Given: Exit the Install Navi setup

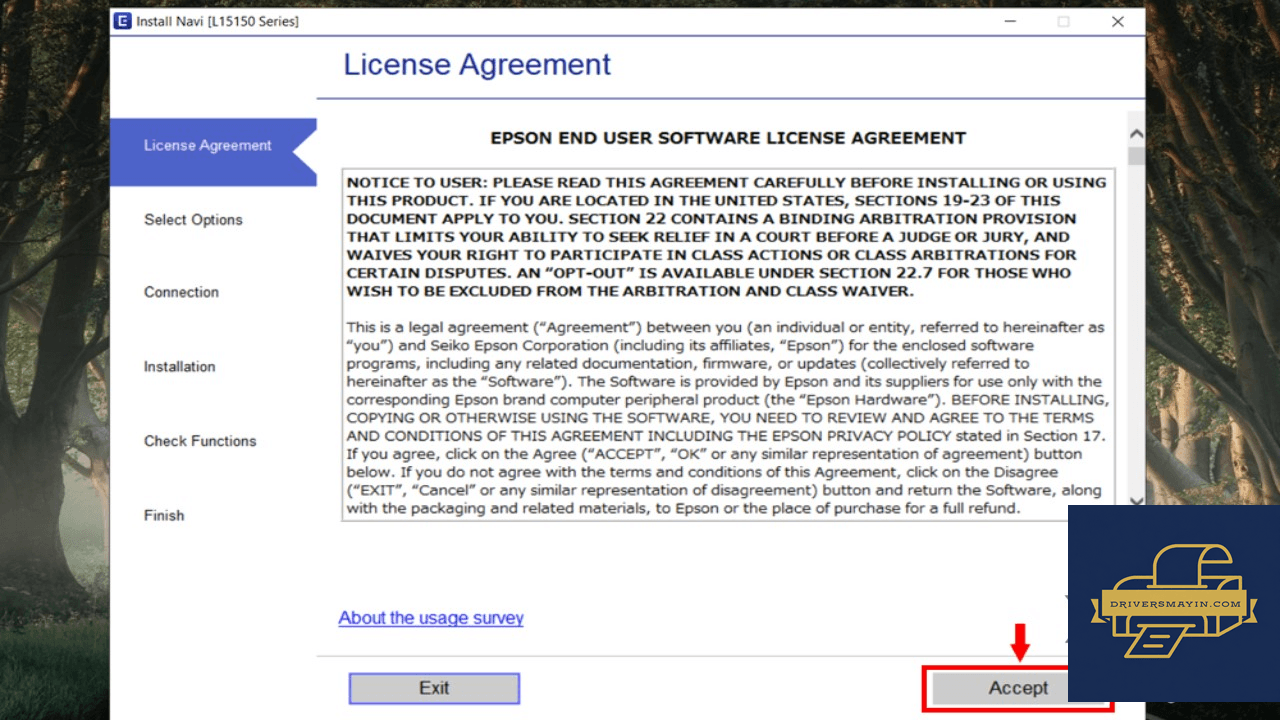Looking at the screenshot, I should (x=434, y=688).
